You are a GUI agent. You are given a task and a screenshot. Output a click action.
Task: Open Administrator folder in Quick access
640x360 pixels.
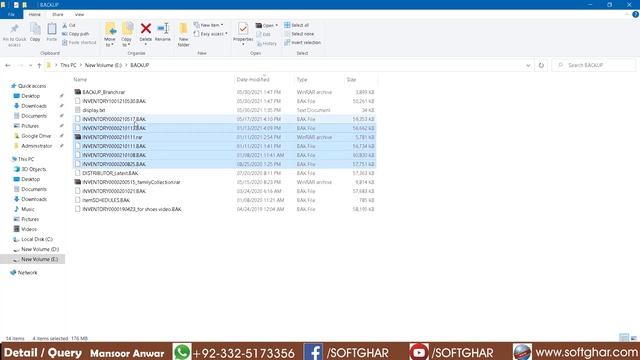pyautogui.click(x=36, y=146)
